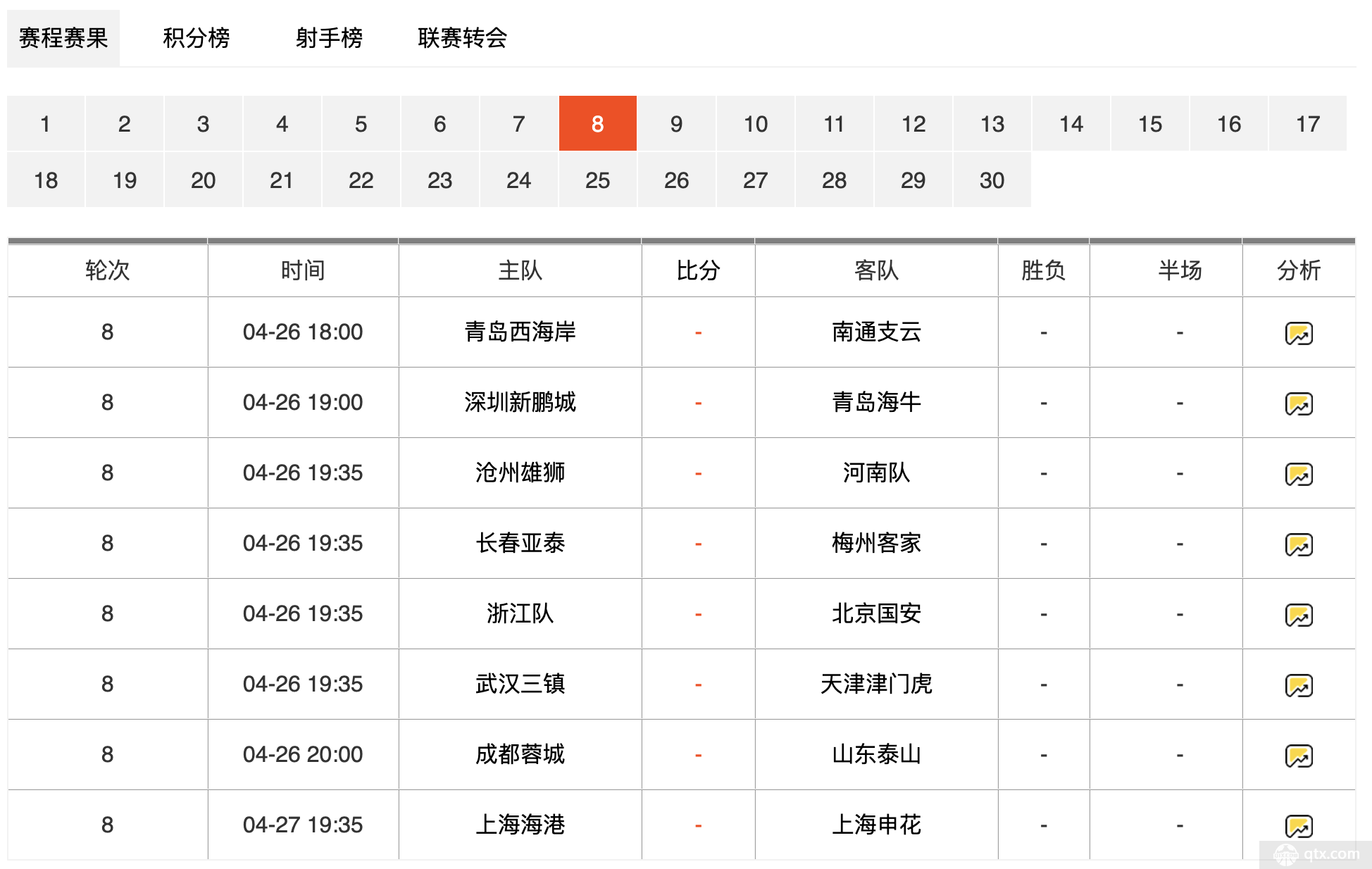
Task: Open analysis icon for 长春亚泰 match
Action: (x=1298, y=544)
